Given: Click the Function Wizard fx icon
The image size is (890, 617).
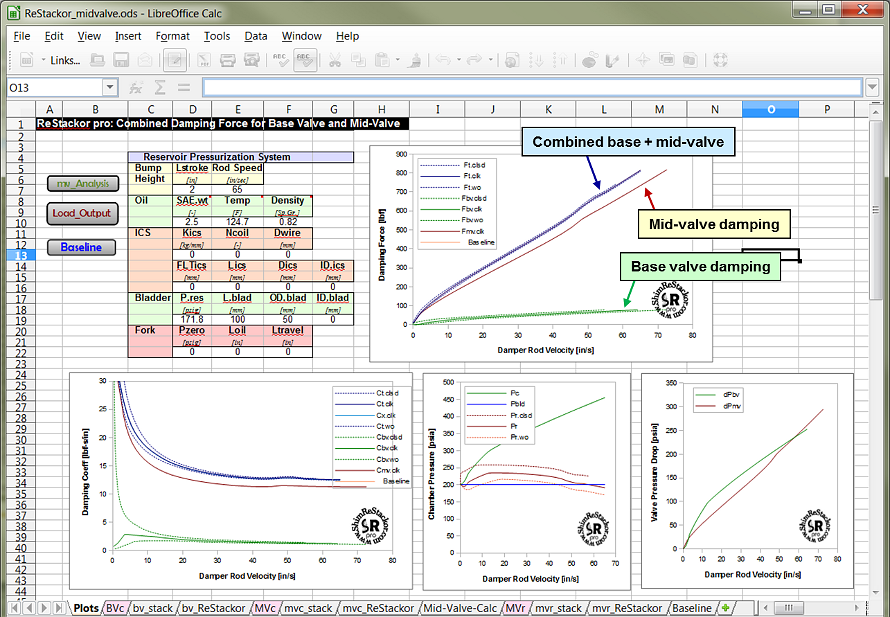Looking at the screenshot, I should 136,87.
